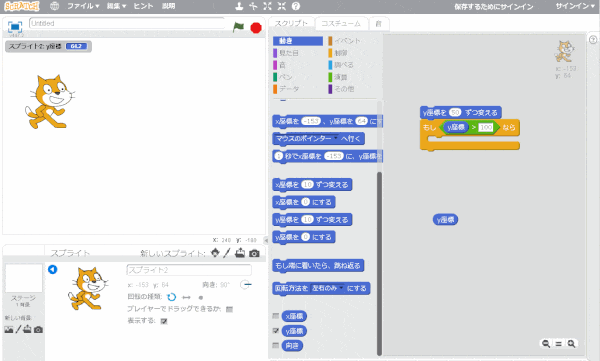Click the sprite direction dial
This screenshot has height=361, width=600.
coord(246,285)
